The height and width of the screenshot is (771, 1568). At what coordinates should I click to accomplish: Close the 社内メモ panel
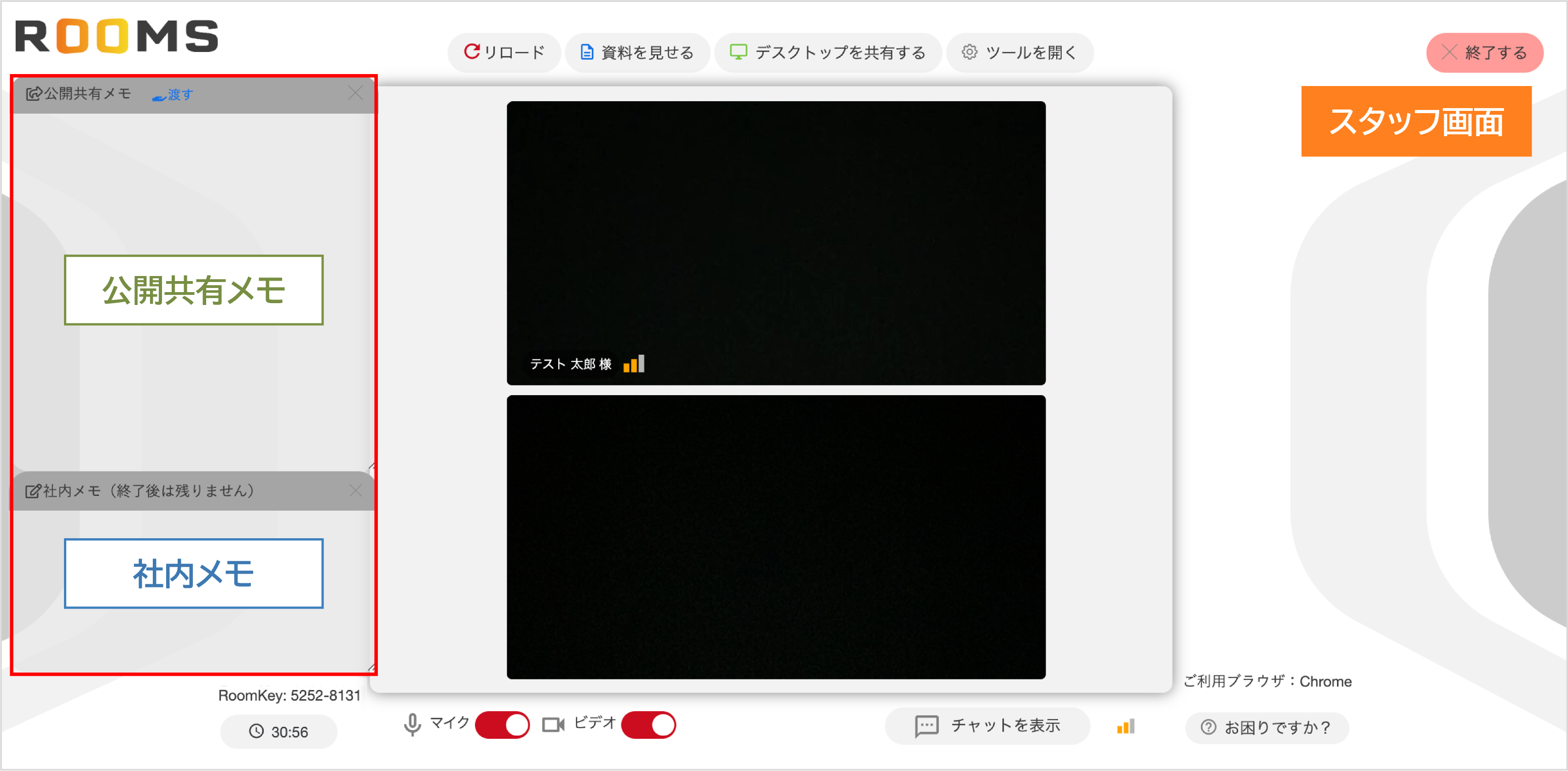point(356,490)
